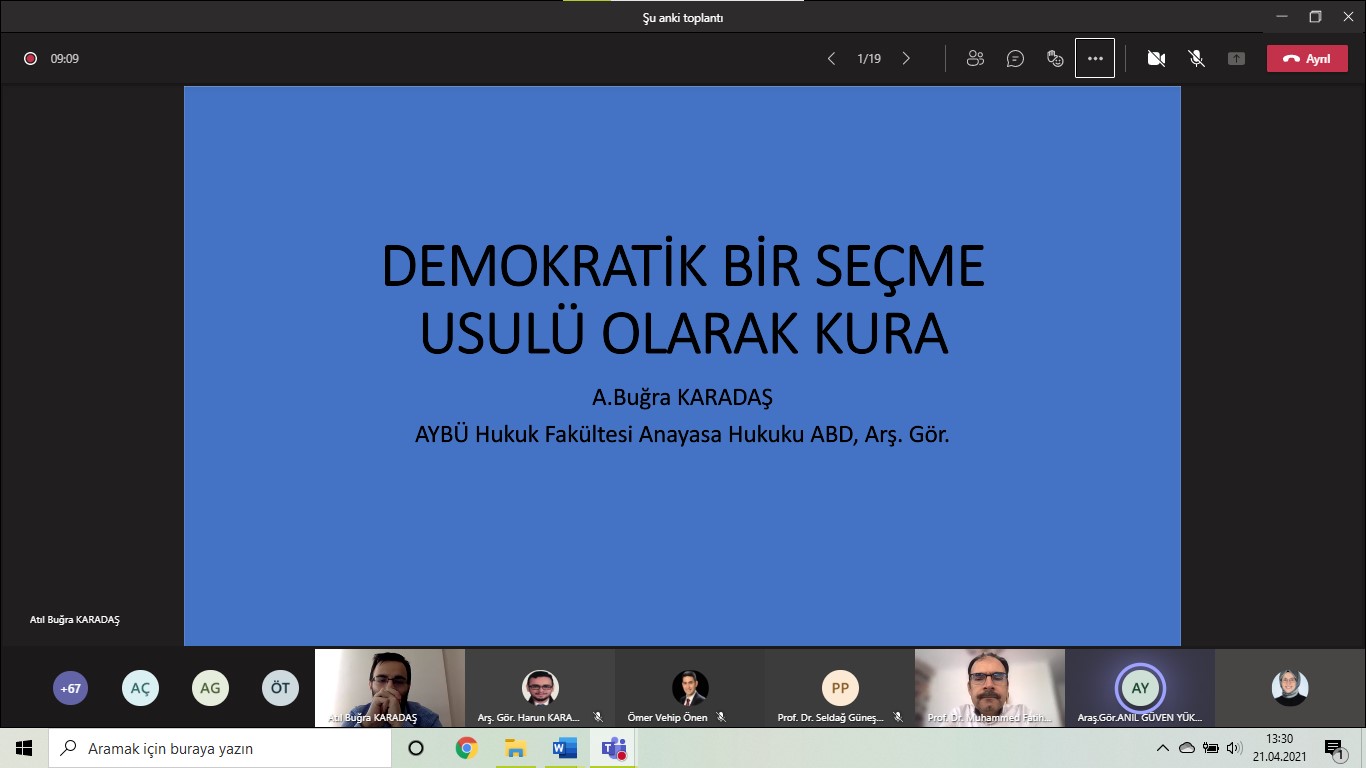Turn the camera on
Image resolution: width=1366 pixels, height=768 pixels.
coord(1156,59)
